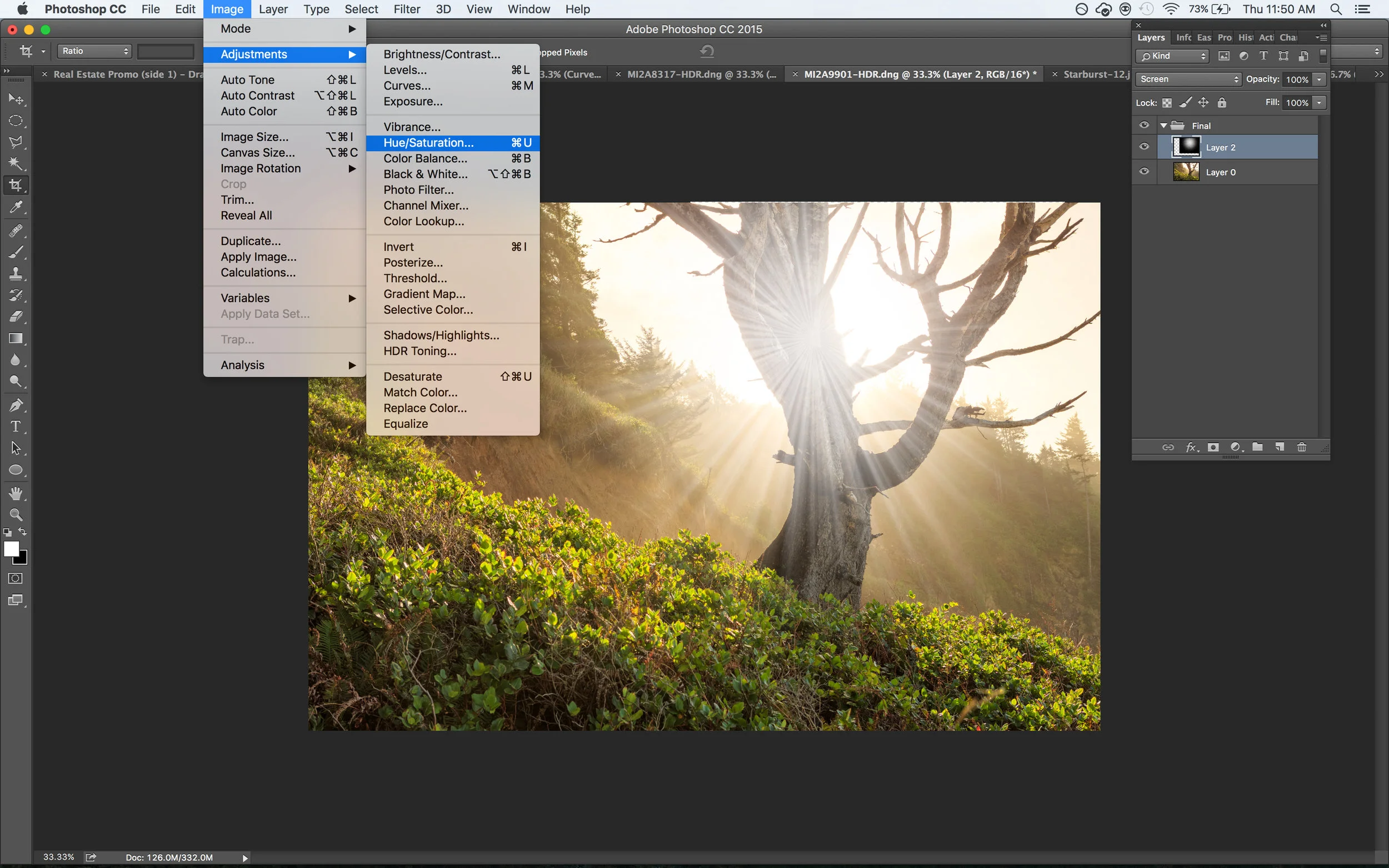1389x868 pixels.
Task: Expand the Analysis submenu
Action: [285, 365]
